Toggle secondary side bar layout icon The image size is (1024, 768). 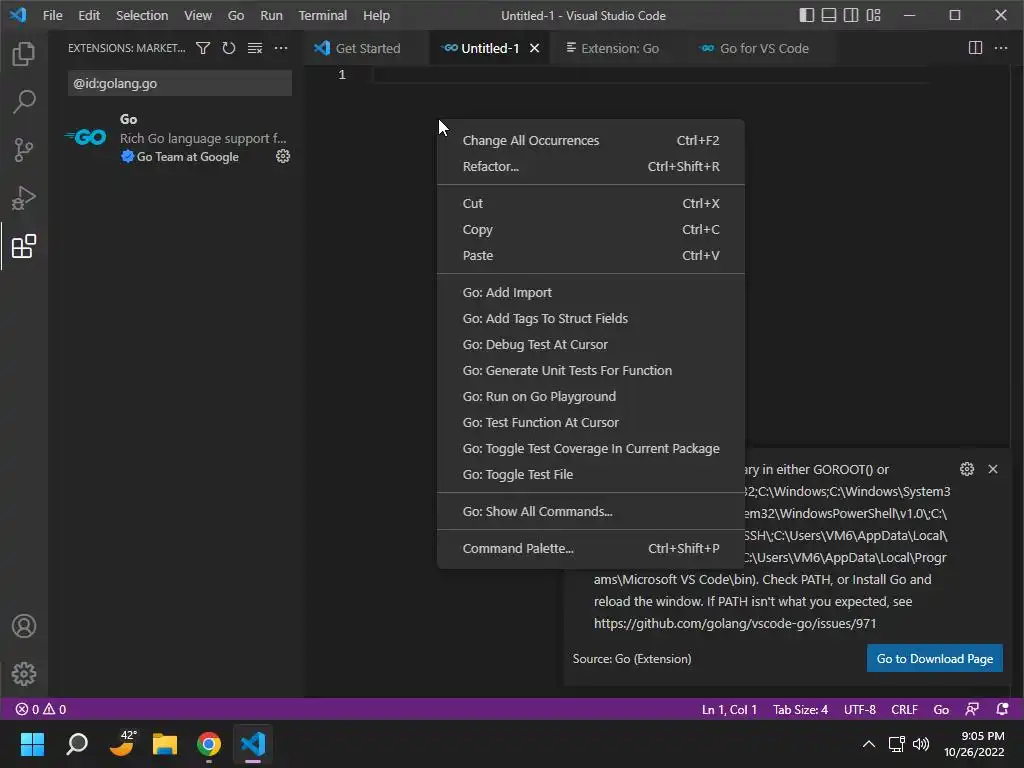(x=851, y=15)
